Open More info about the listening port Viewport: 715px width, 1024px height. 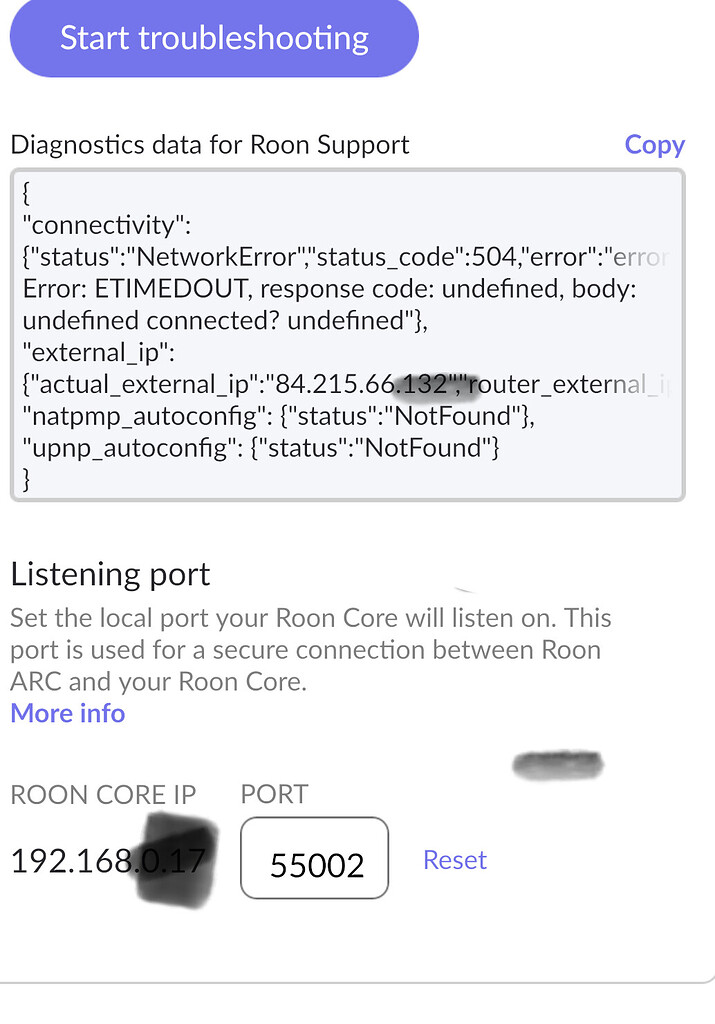pos(66,713)
